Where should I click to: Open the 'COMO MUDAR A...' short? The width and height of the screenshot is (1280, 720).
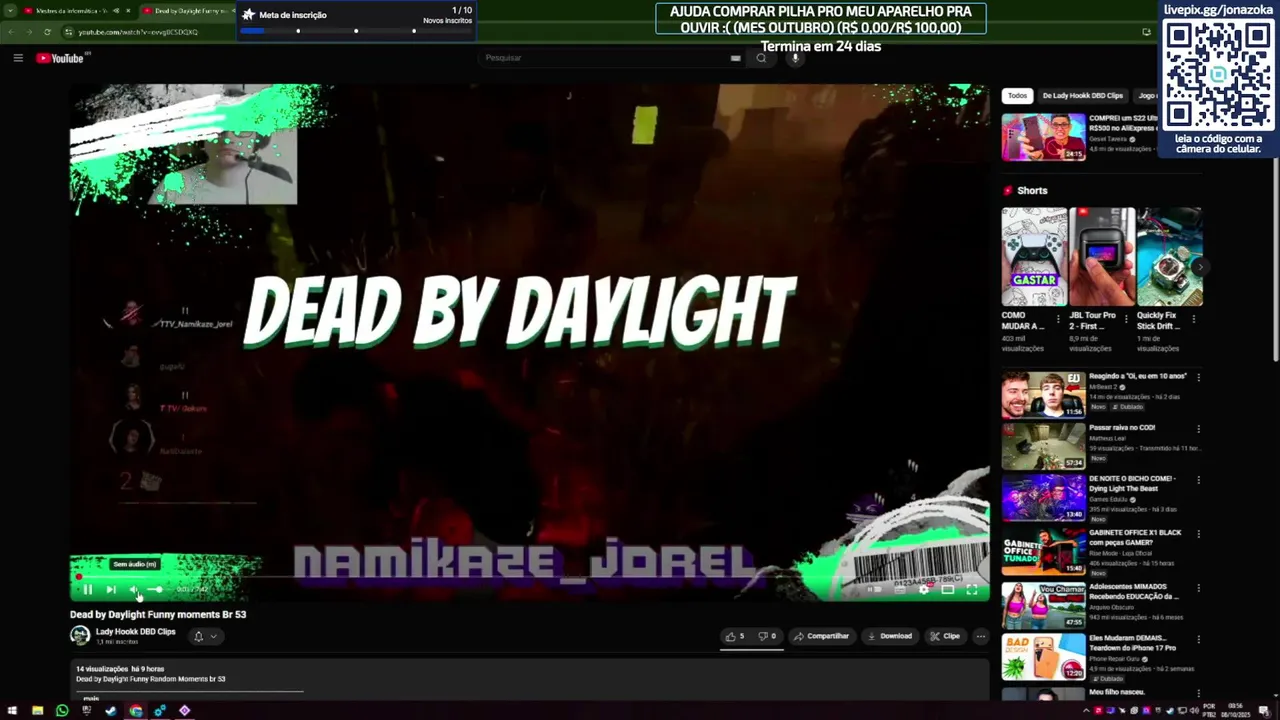1034,256
